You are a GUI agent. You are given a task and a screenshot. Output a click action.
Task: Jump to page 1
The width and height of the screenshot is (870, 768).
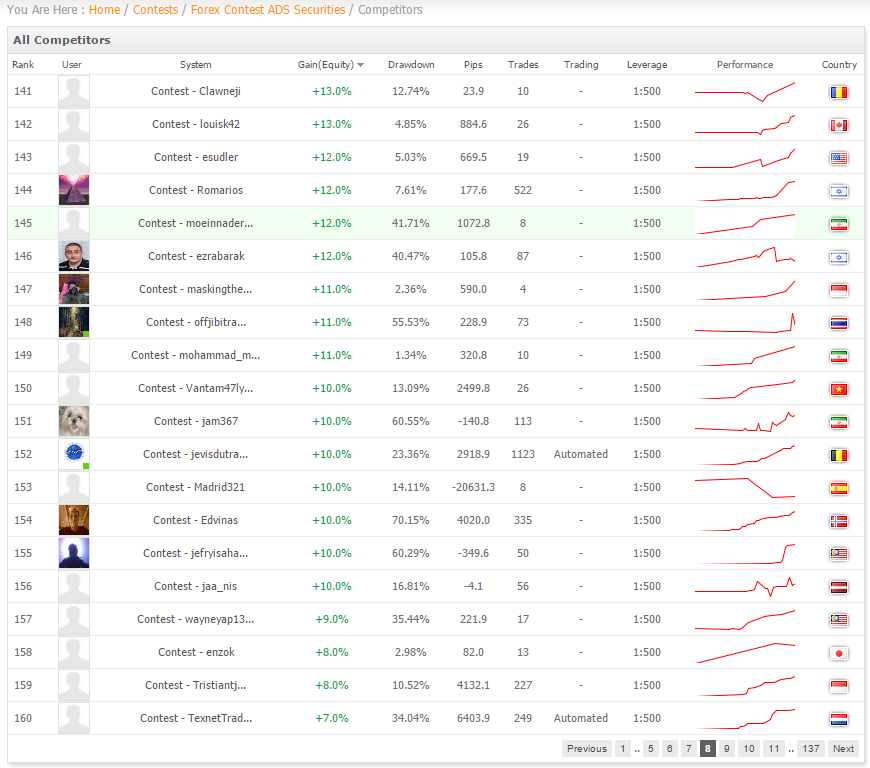tap(623, 749)
